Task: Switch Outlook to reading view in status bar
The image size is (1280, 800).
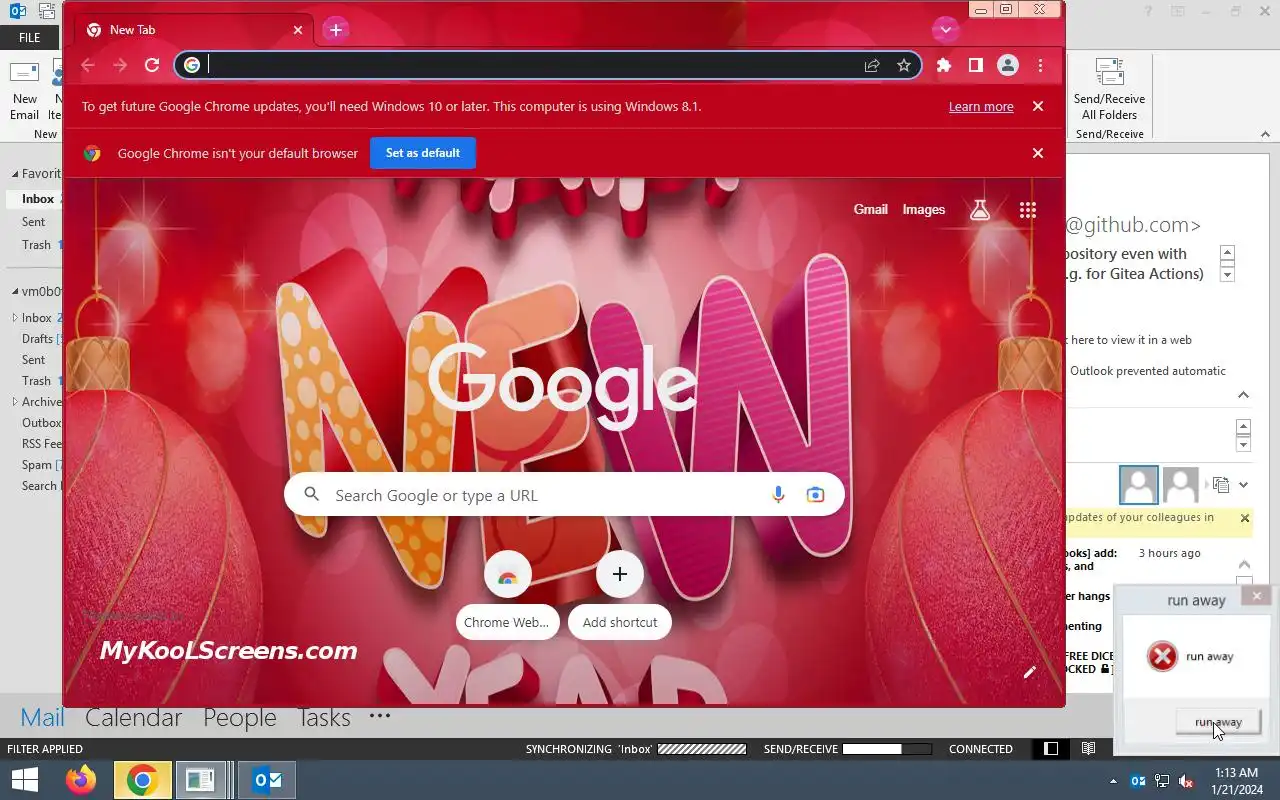Action: [1089, 749]
